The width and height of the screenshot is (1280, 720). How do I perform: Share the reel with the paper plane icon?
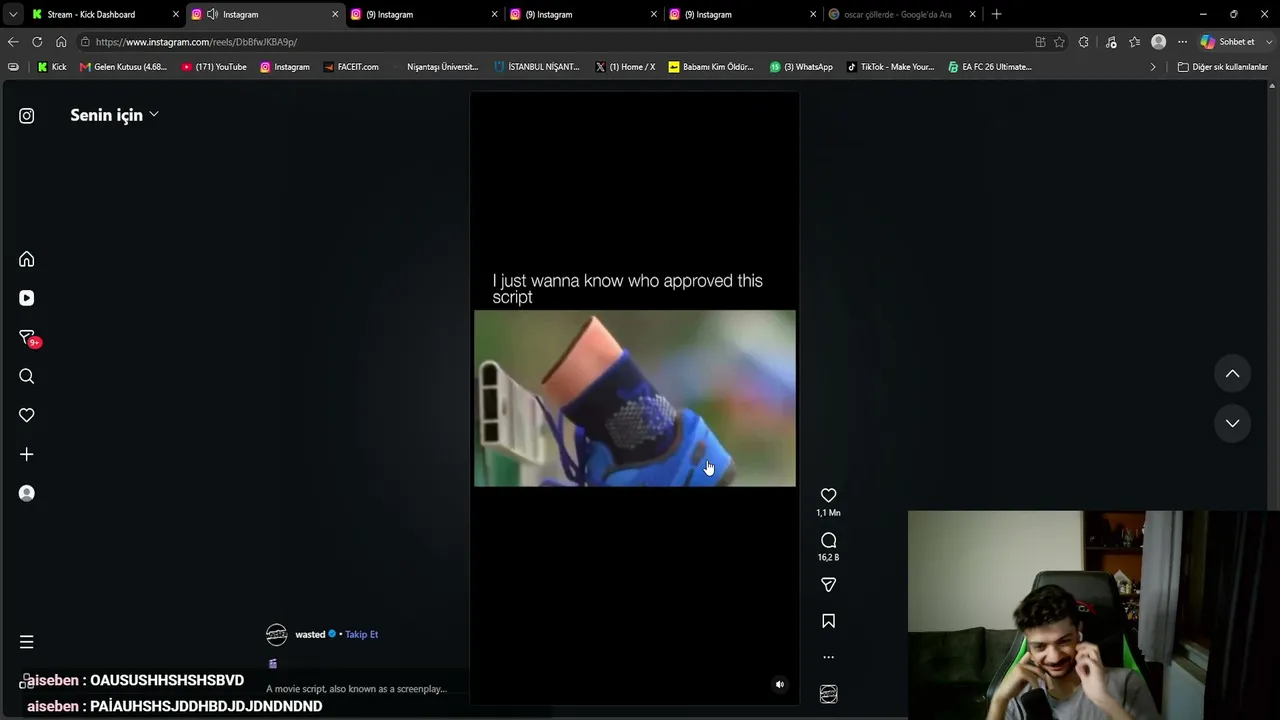828,585
